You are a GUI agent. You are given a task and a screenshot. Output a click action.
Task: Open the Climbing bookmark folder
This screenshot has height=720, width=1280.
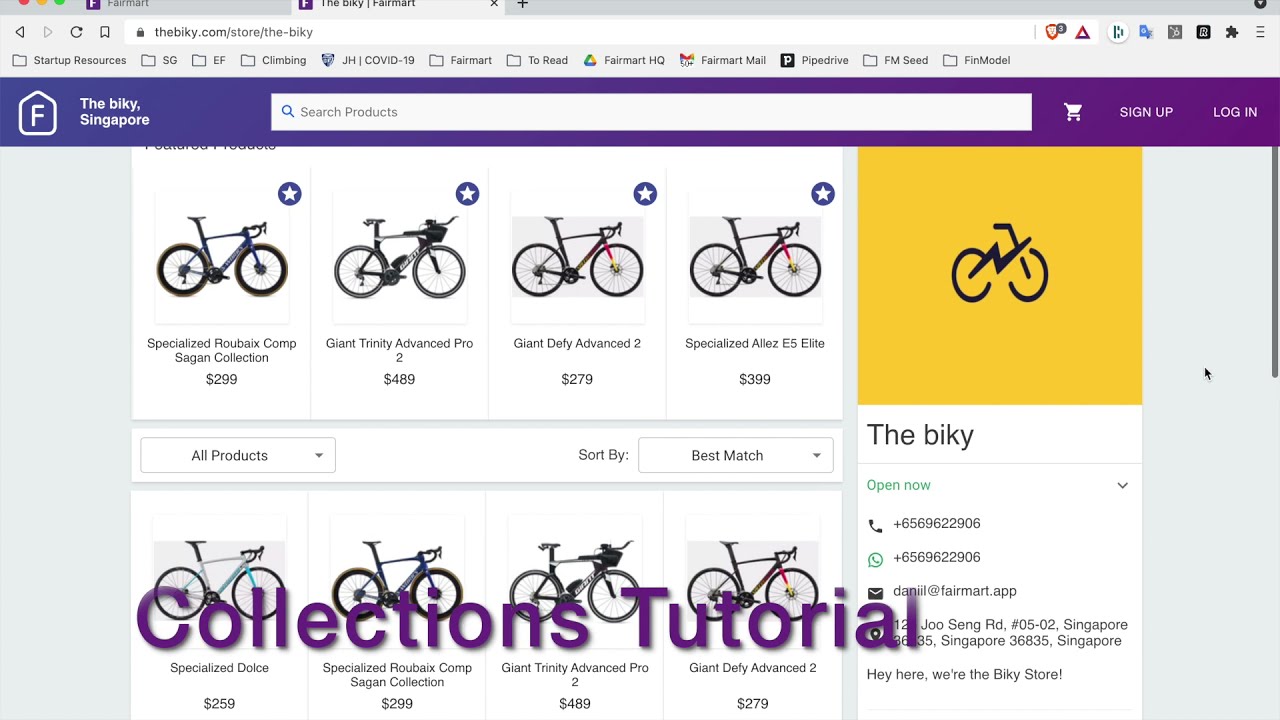pyautogui.click(x=274, y=60)
